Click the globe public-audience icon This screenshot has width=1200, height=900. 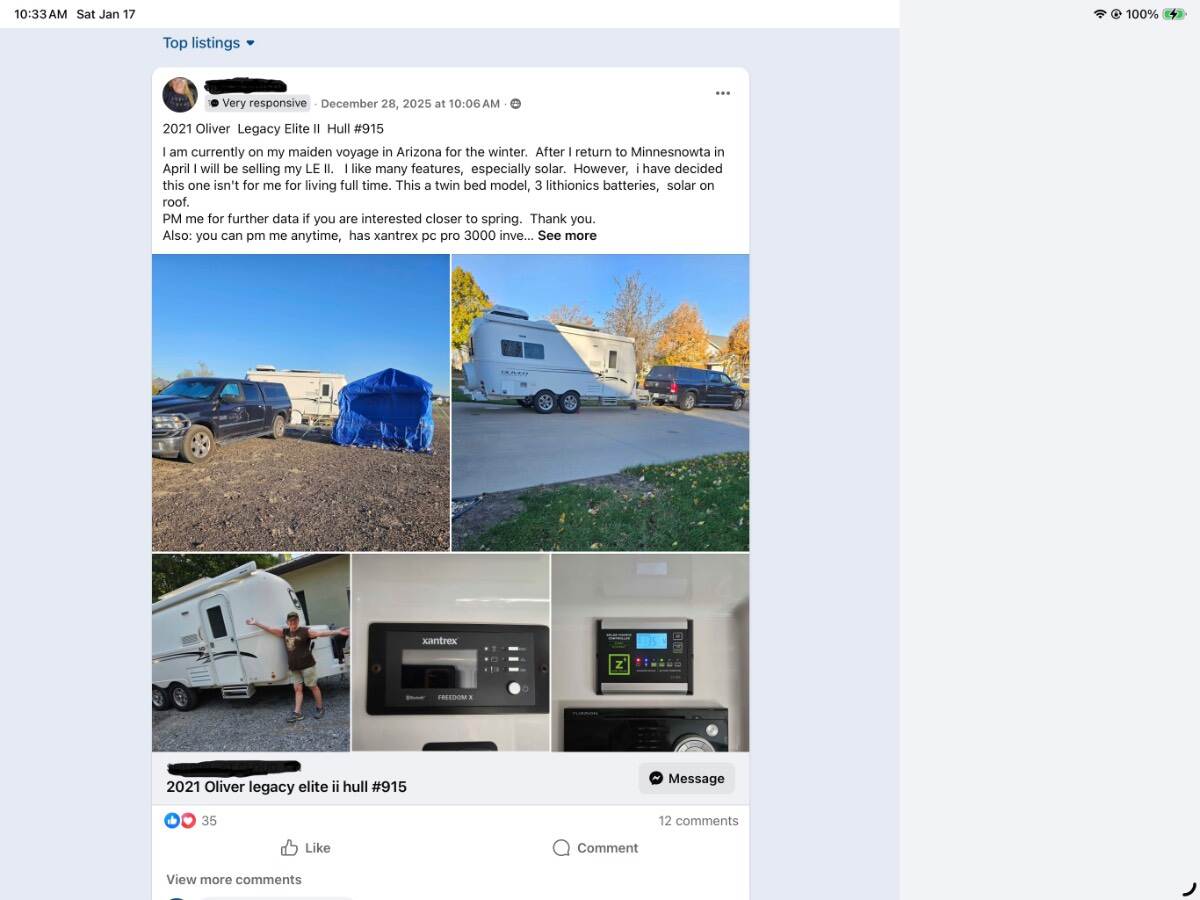pyautogui.click(x=516, y=104)
